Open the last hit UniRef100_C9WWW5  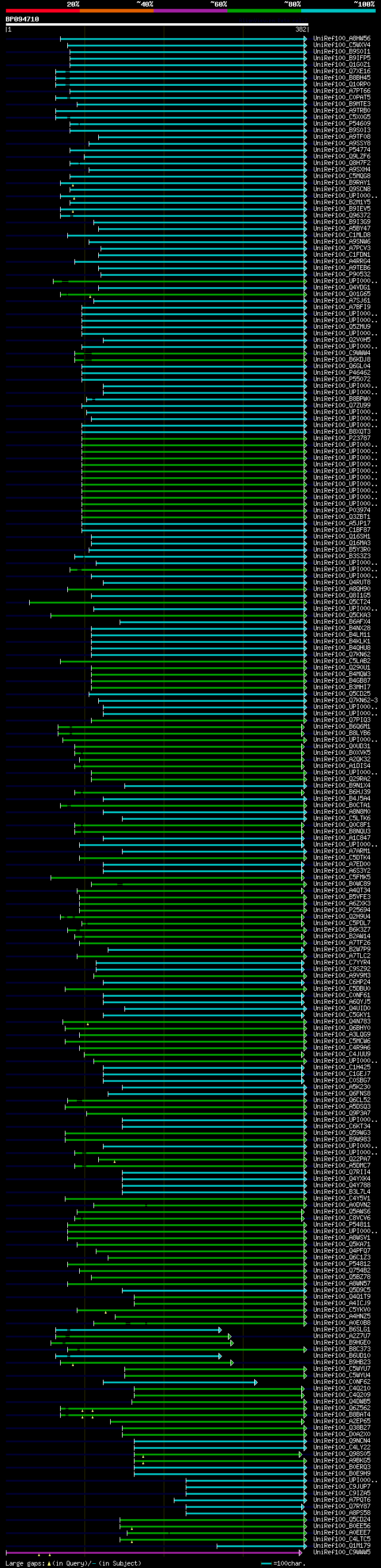click(342, 1552)
